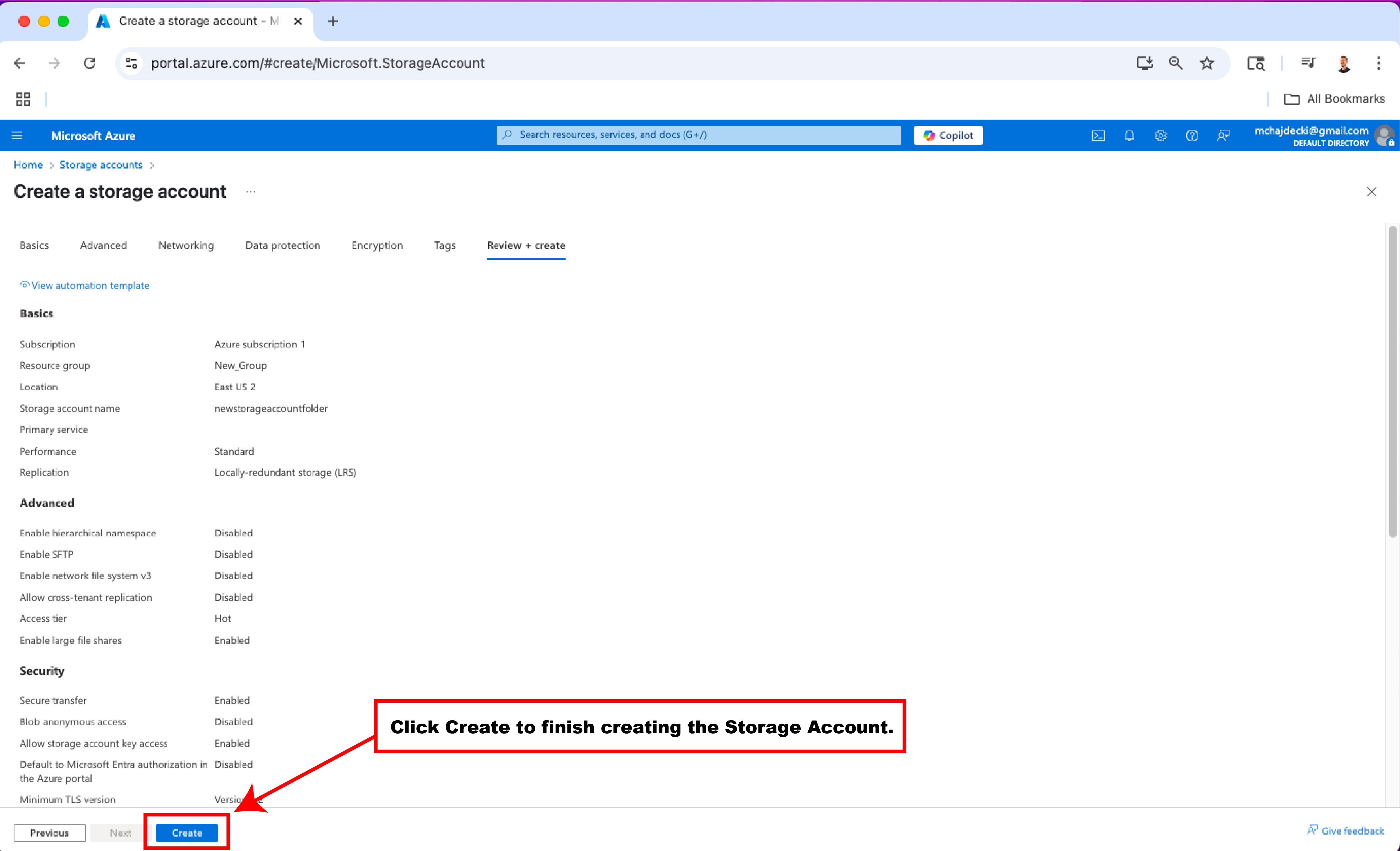Image resolution: width=1400 pixels, height=851 pixels.
Task: Click the Blob anonymous access label
Action: [x=73, y=722]
